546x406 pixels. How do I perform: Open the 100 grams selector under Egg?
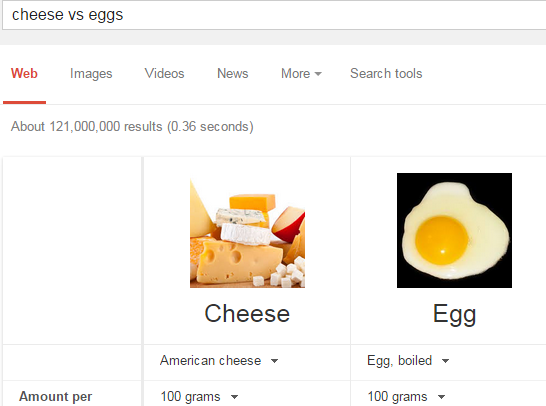[406, 397]
